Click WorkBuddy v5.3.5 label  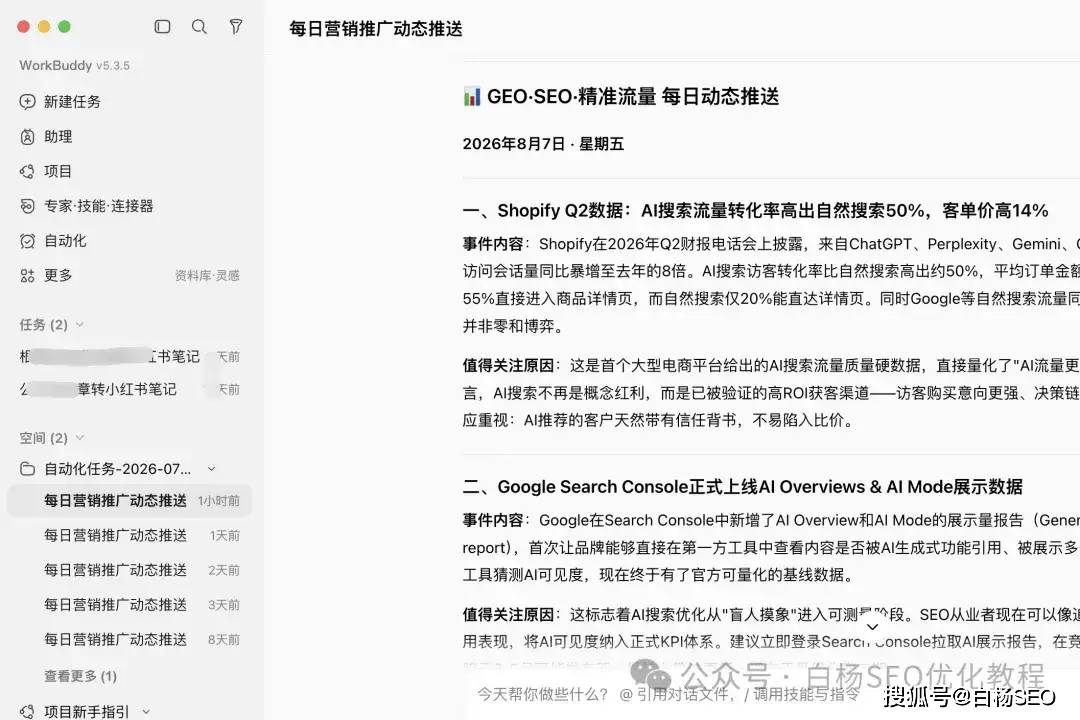74,65
